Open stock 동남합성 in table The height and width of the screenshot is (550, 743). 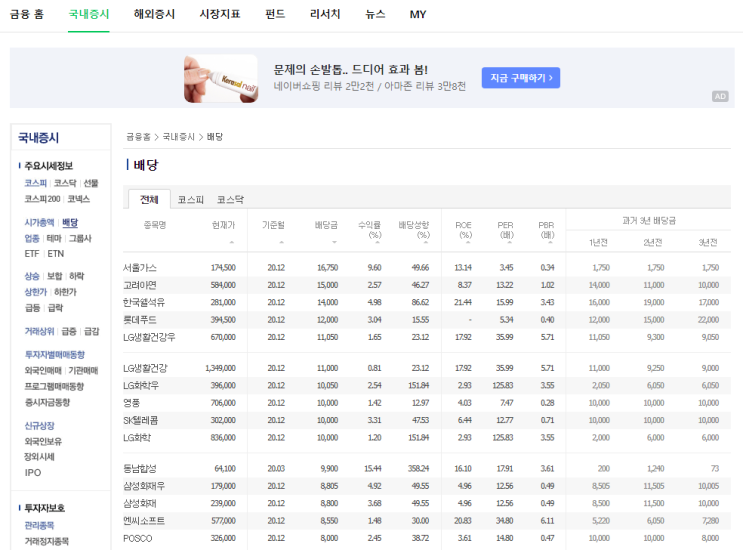(x=140, y=469)
